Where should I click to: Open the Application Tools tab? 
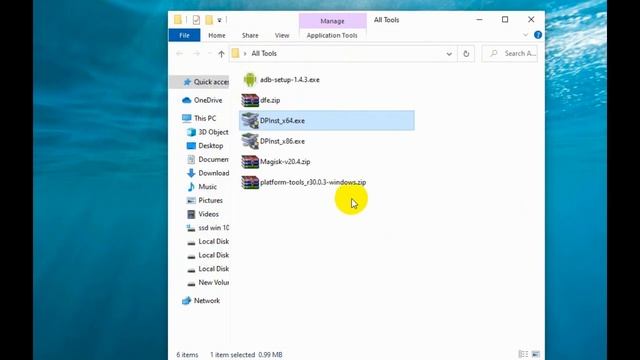(332, 36)
